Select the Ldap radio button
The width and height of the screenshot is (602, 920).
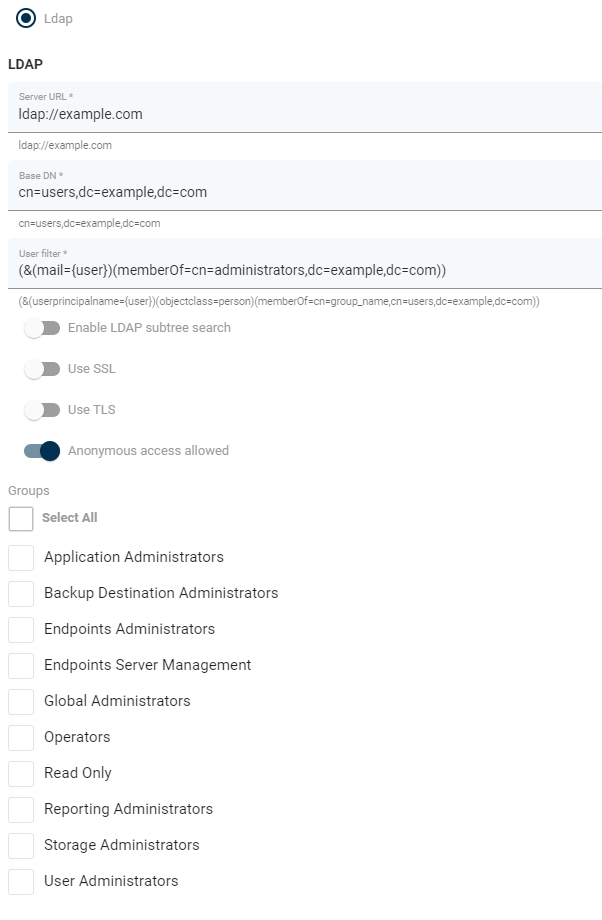click(x=25, y=18)
